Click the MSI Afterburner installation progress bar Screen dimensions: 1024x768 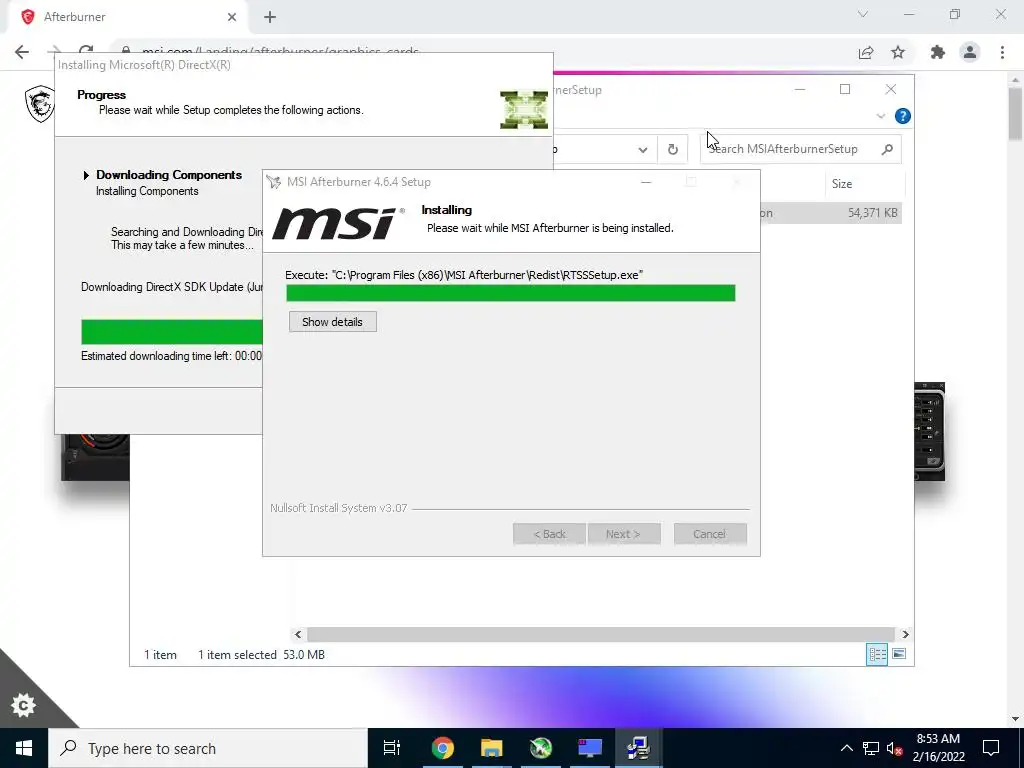[x=511, y=293]
